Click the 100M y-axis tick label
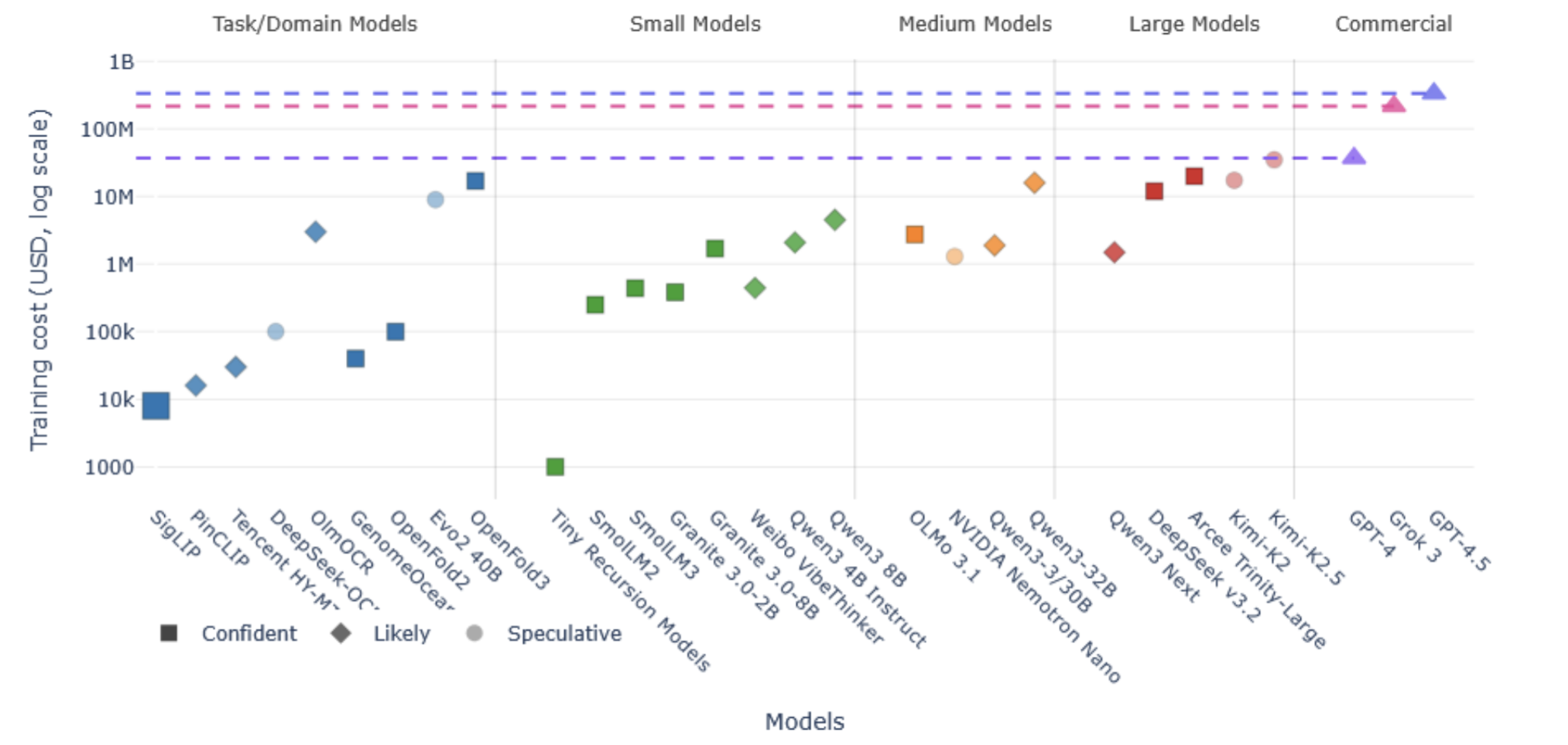 (x=108, y=129)
